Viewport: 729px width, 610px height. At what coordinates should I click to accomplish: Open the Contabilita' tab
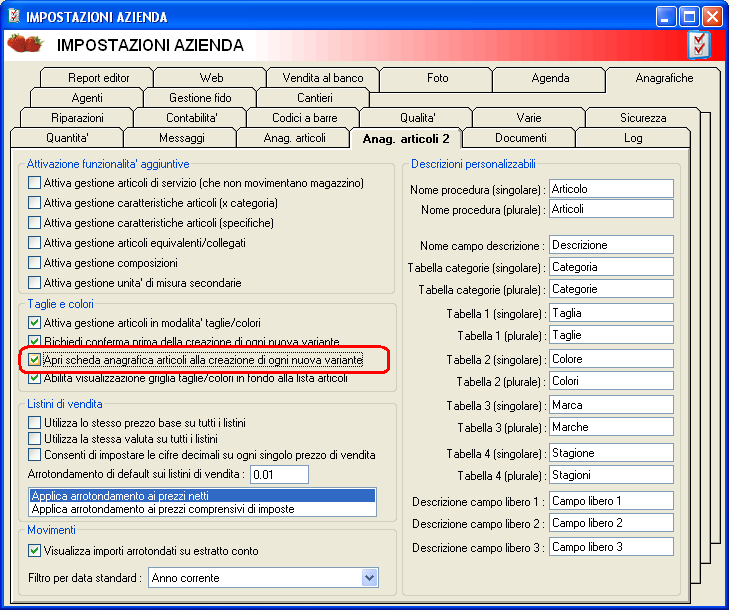click(x=191, y=118)
